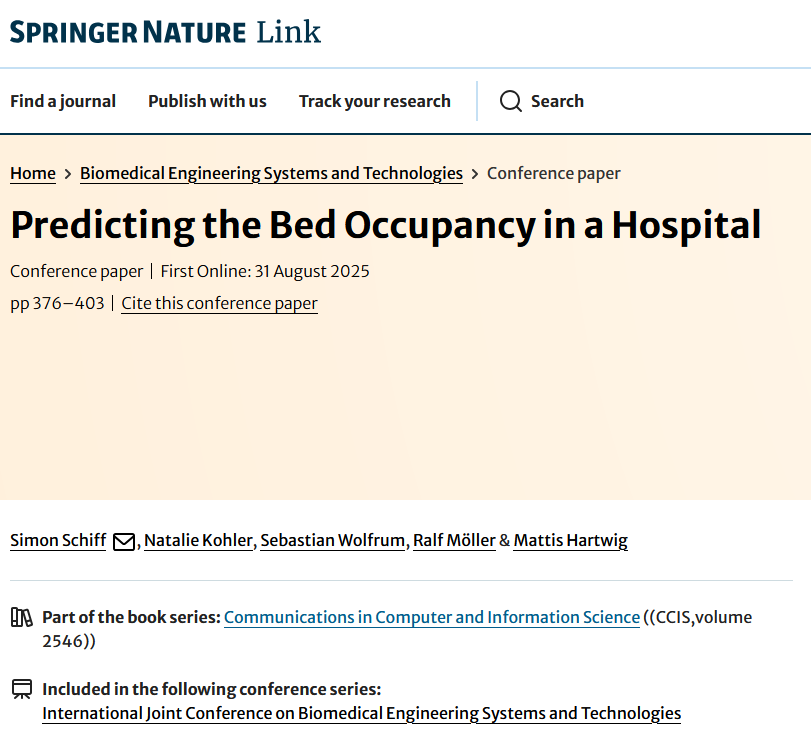
Task: Open Biomedical Engineering Systems and Technologies breadcrumb
Action: click(271, 173)
